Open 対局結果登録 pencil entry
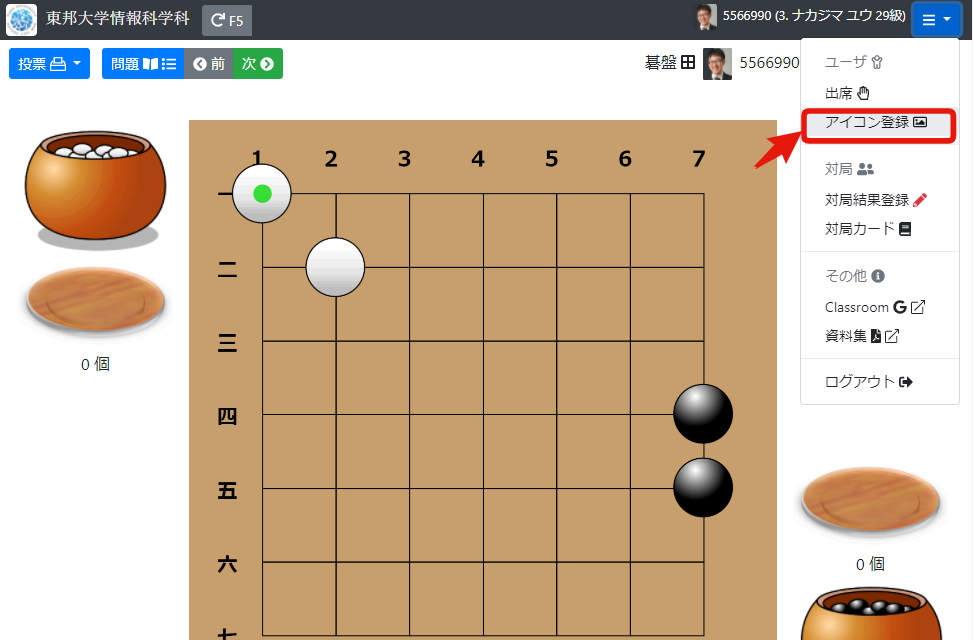 coord(876,200)
